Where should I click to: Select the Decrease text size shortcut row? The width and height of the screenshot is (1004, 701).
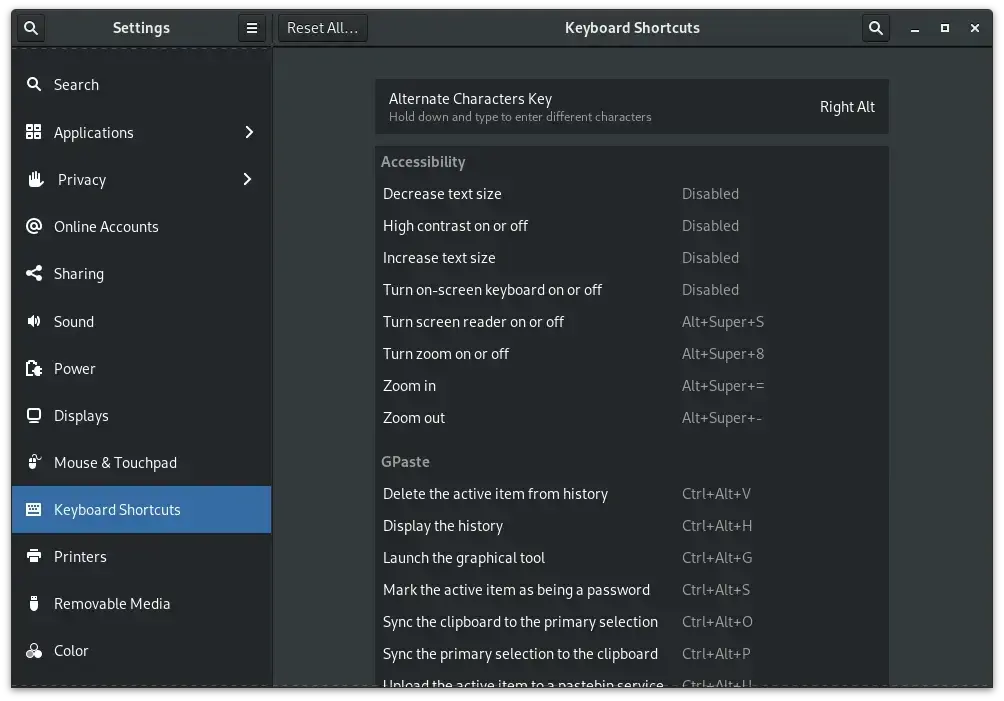point(631,193)
